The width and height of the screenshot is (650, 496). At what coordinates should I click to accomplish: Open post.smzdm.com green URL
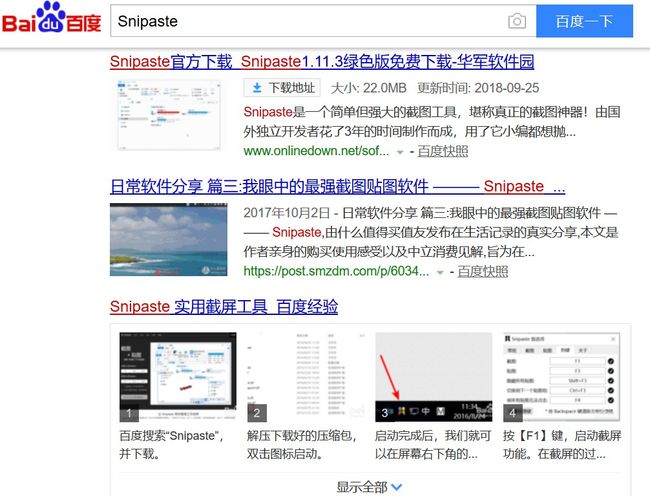point(336,271)
